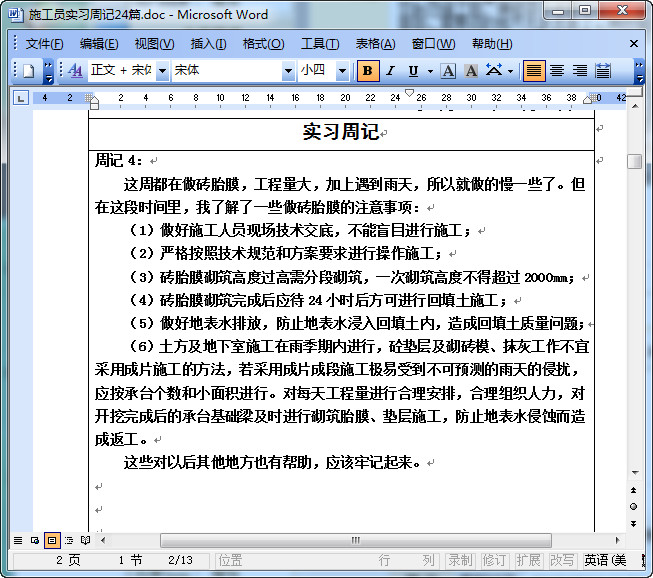Toggle 扩展 selection mode in status bar
This screenshot has height=578, width=653.
(528, 560)
